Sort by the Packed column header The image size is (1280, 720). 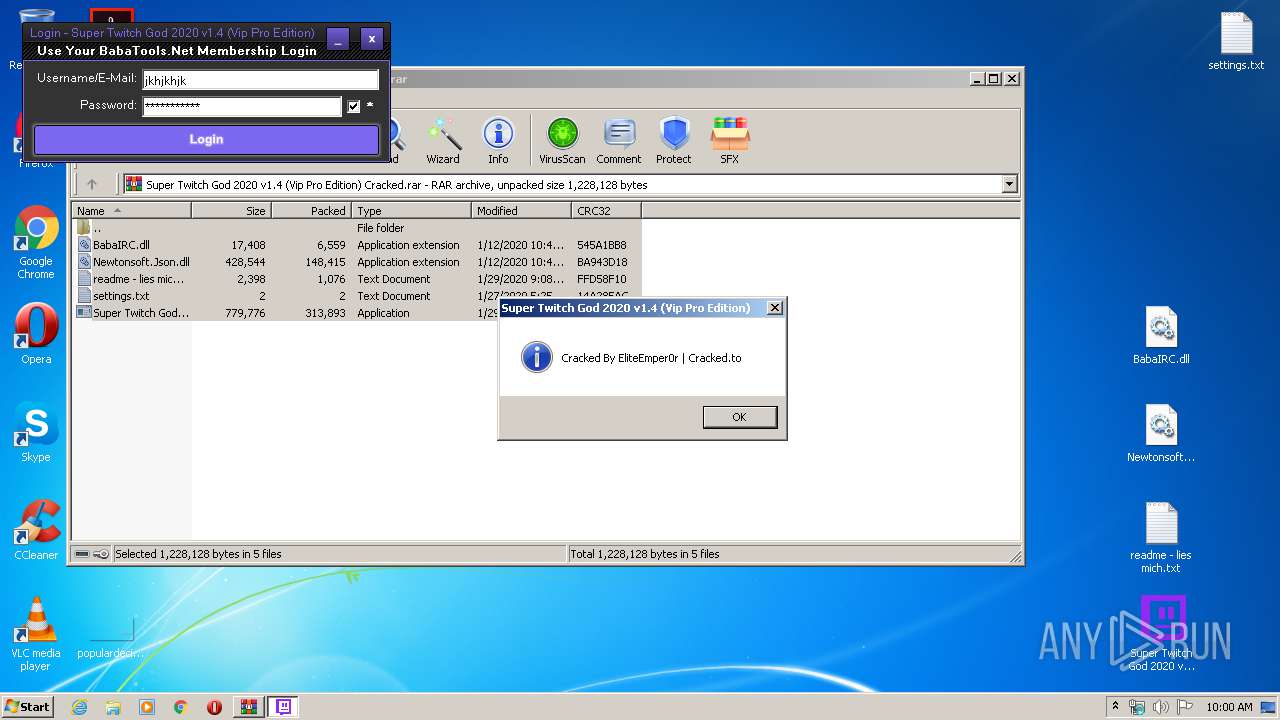pyautogui.click(x=312, y=211)
